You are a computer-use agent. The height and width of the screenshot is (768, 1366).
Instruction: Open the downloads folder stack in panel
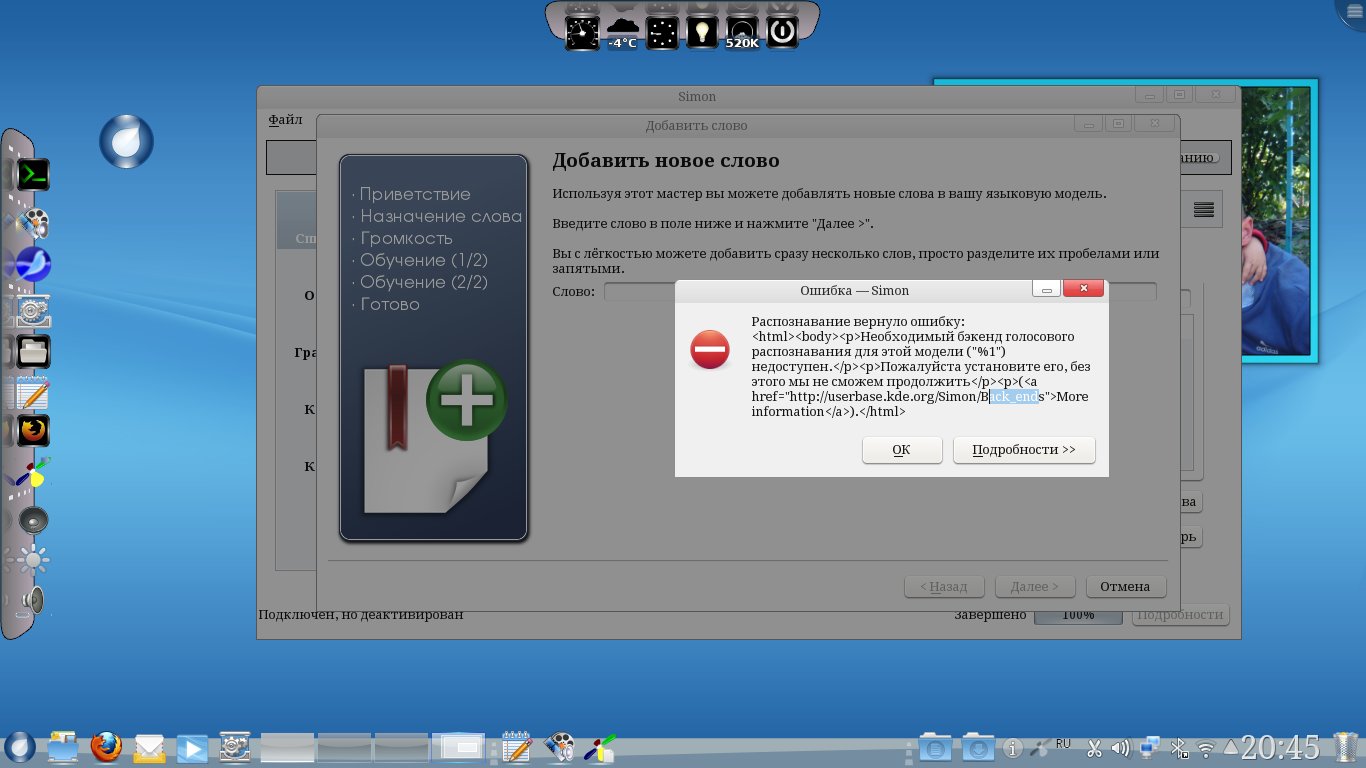pyautogui.click(x=977, y=747)
